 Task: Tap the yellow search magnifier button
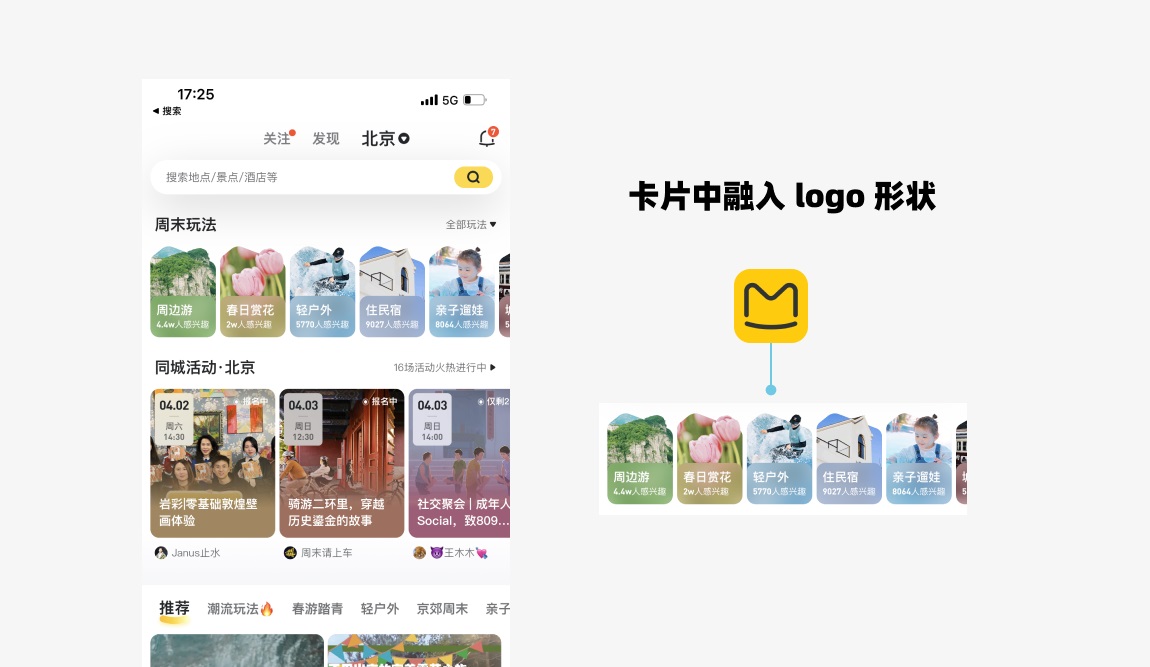473,177
